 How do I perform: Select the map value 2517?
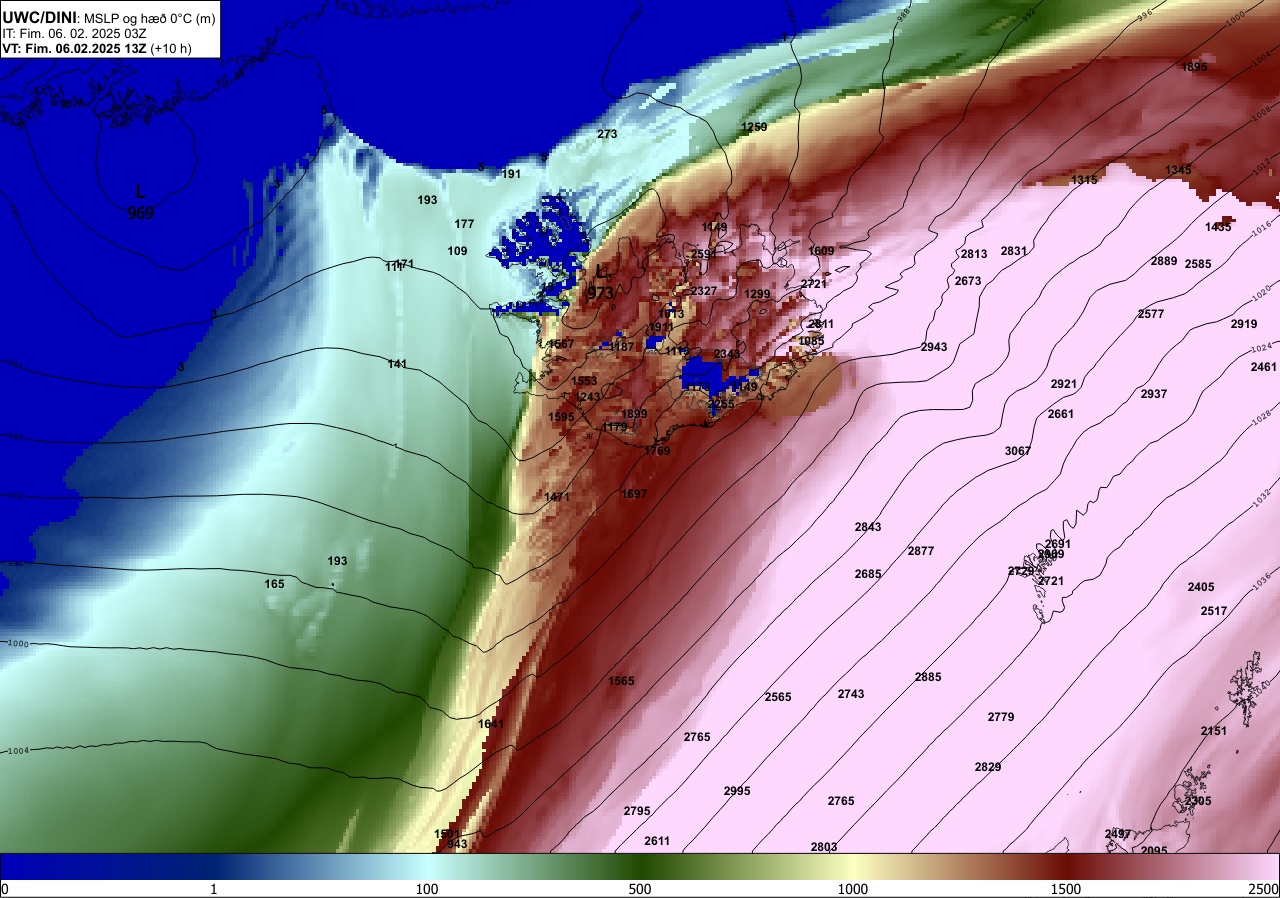pos(1213,611)
